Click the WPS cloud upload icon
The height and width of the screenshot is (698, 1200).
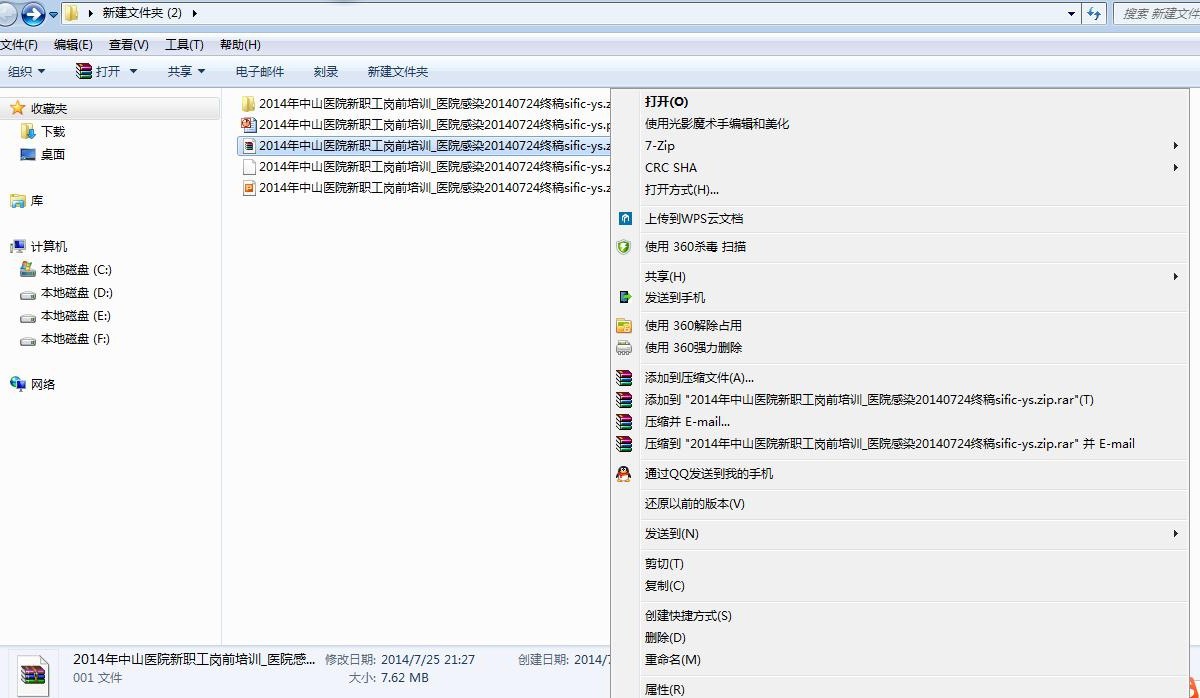(625, 219)
